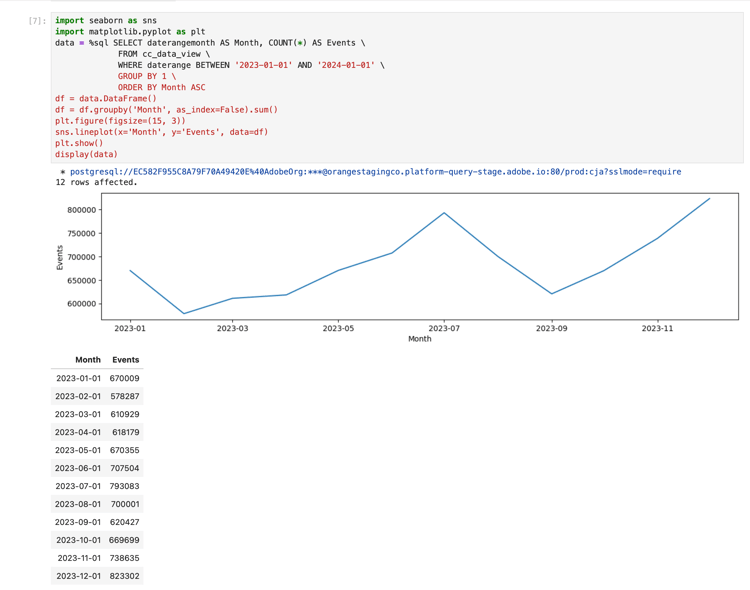The height and width of the screenshot is (590, 750).
Task: Click the 'Events' y-axis label of chart
Action: tap(60, 257)
